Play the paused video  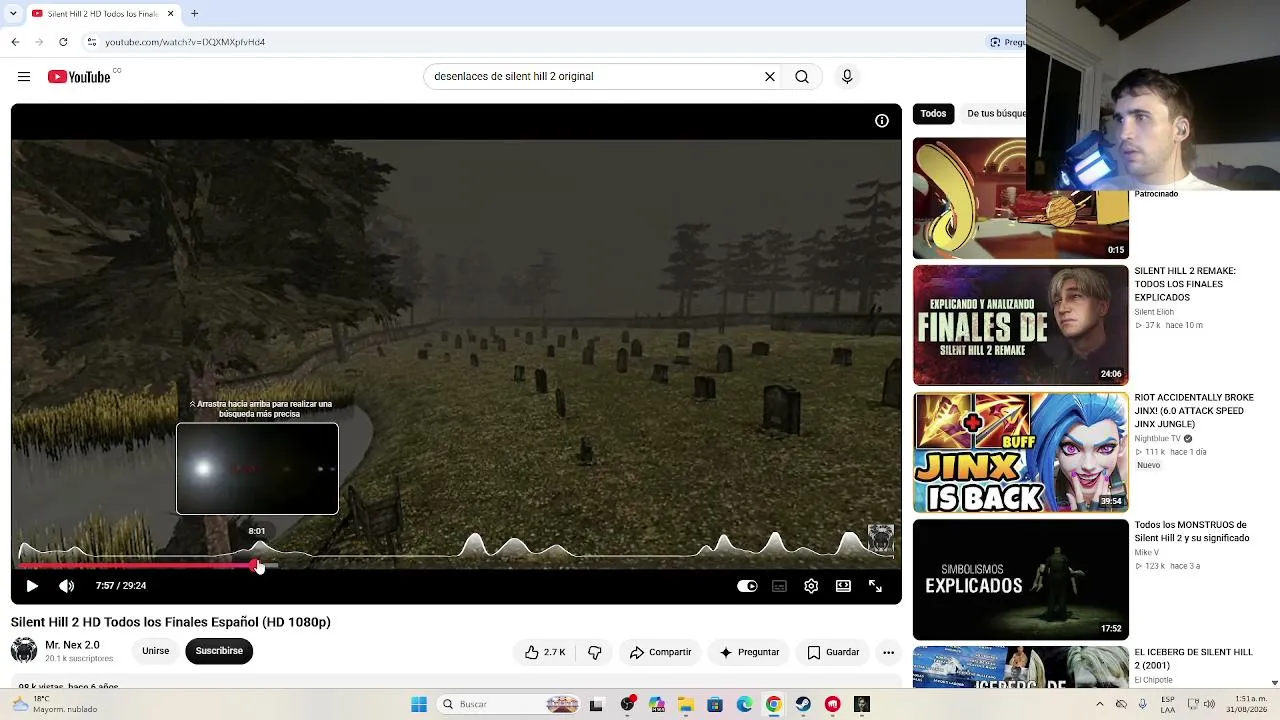(32, 586)
